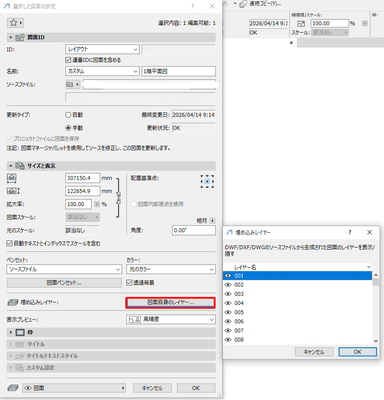Viewport: 384px width, 400px height.
Task: Open the ID レイアウト dropdown
Action: pos(102,49)
